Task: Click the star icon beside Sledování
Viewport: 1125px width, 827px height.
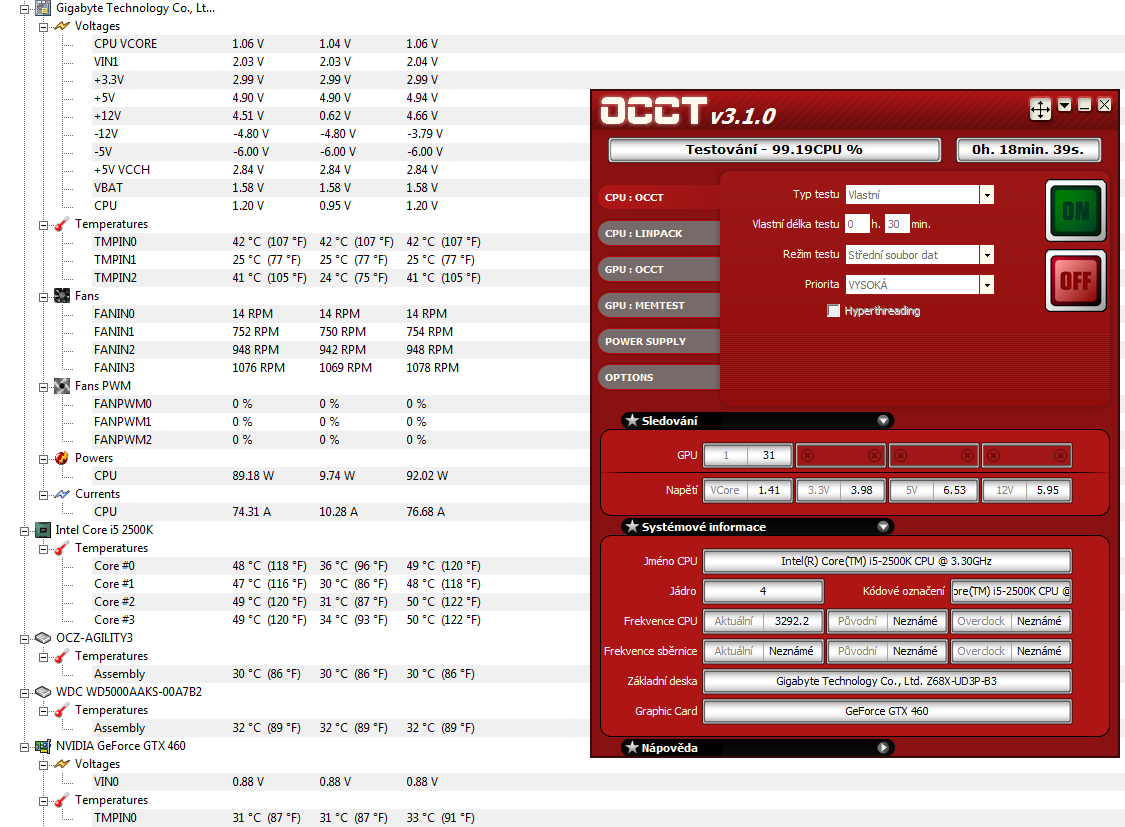Action: click(632, 420)
